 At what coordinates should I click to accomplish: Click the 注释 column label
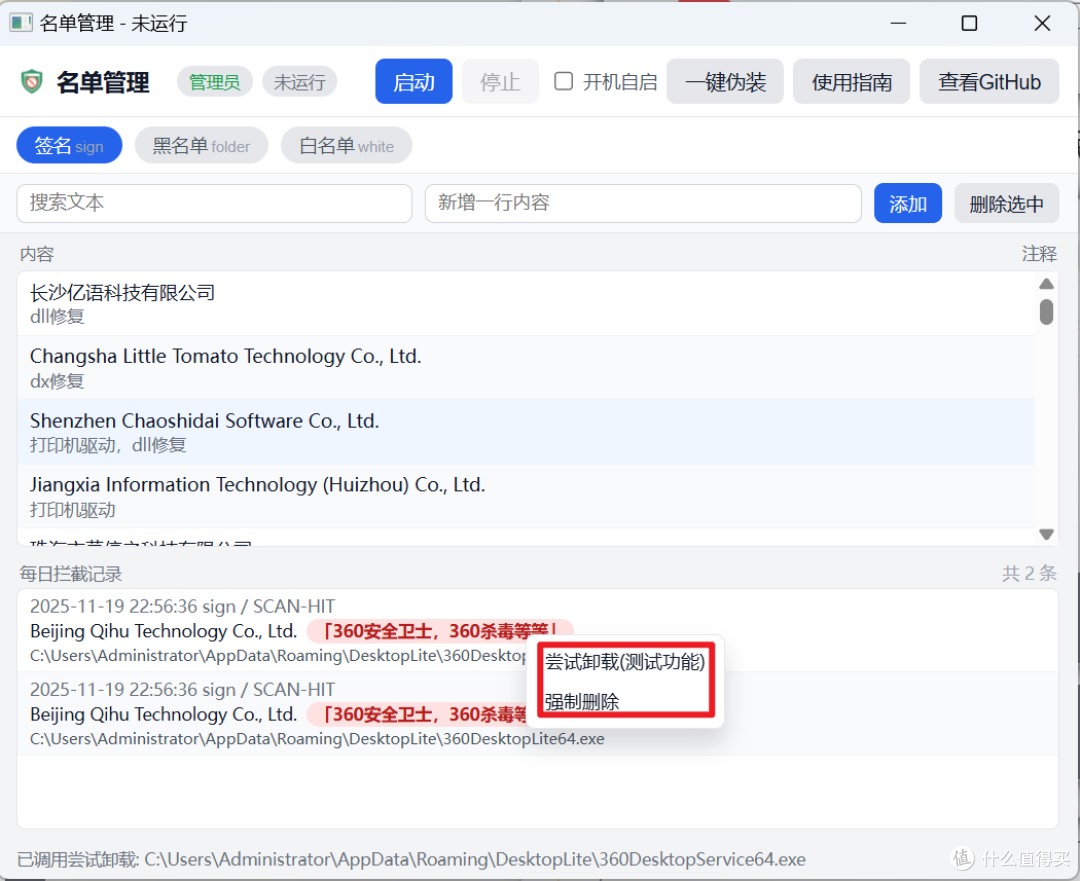(1039, 253)
